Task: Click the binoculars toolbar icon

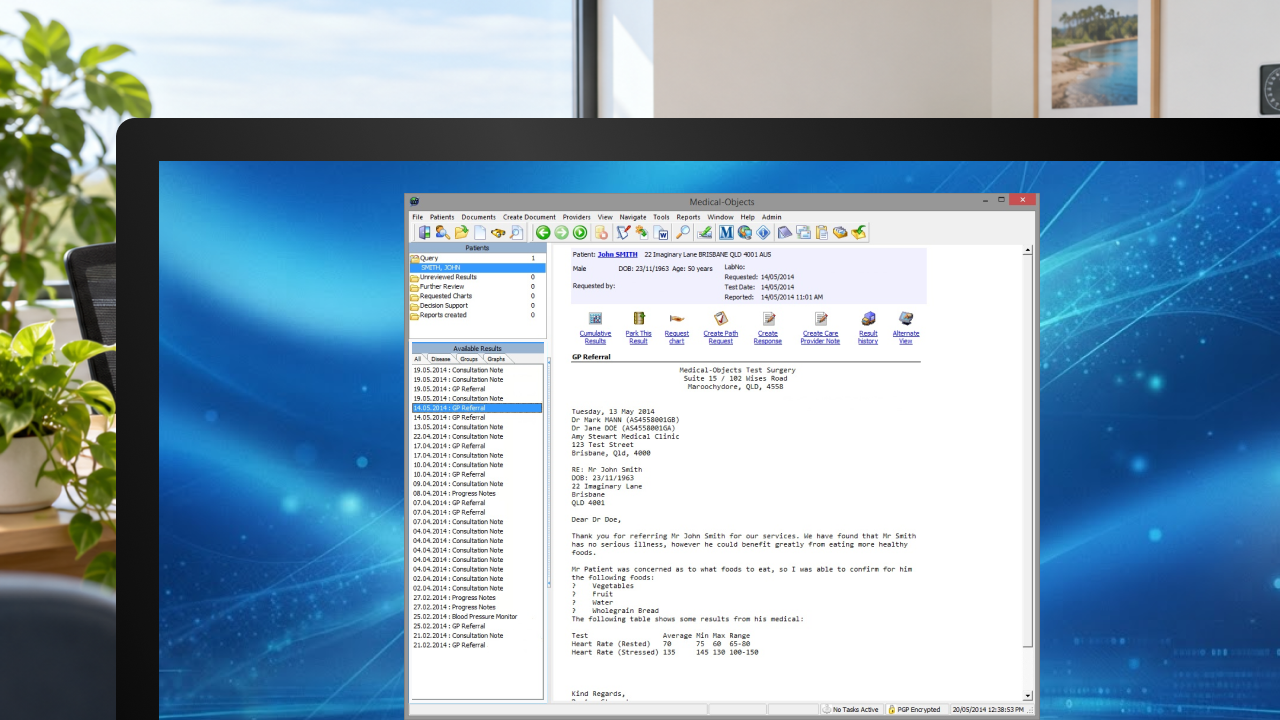Action: 498,233
